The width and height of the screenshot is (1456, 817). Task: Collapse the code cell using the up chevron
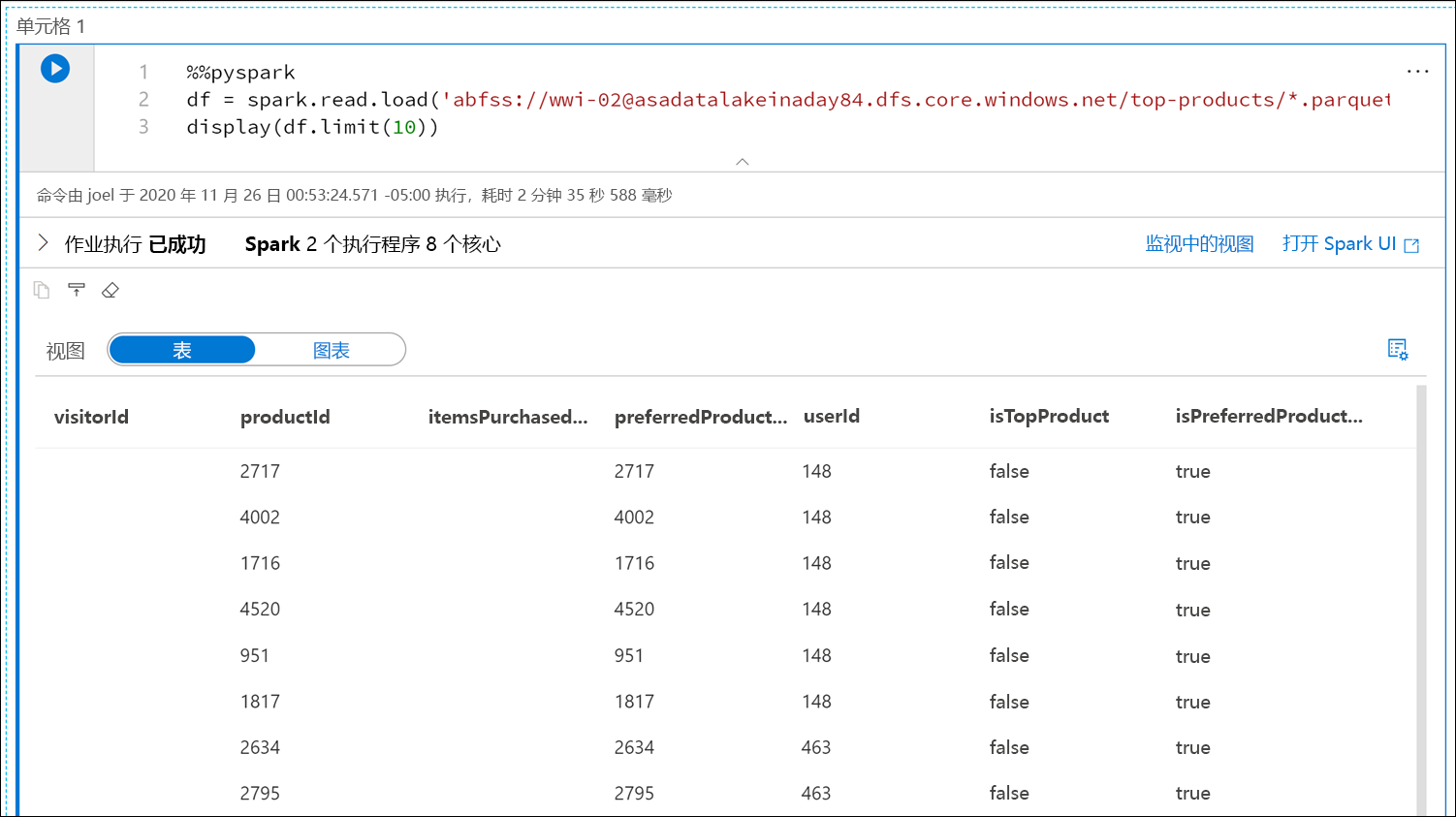coord(743,162)
